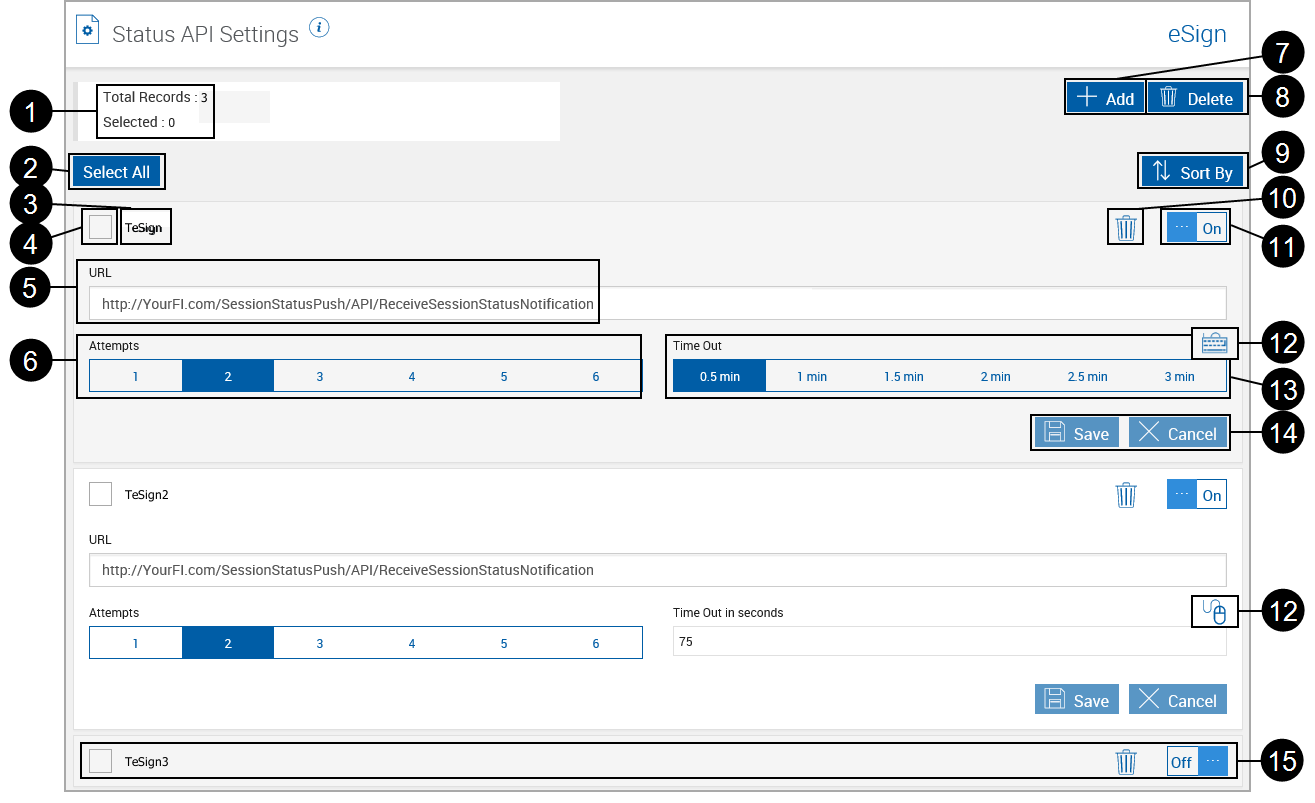
Task: Set TeSign Attempts to 5
Action: pos(504,376)
